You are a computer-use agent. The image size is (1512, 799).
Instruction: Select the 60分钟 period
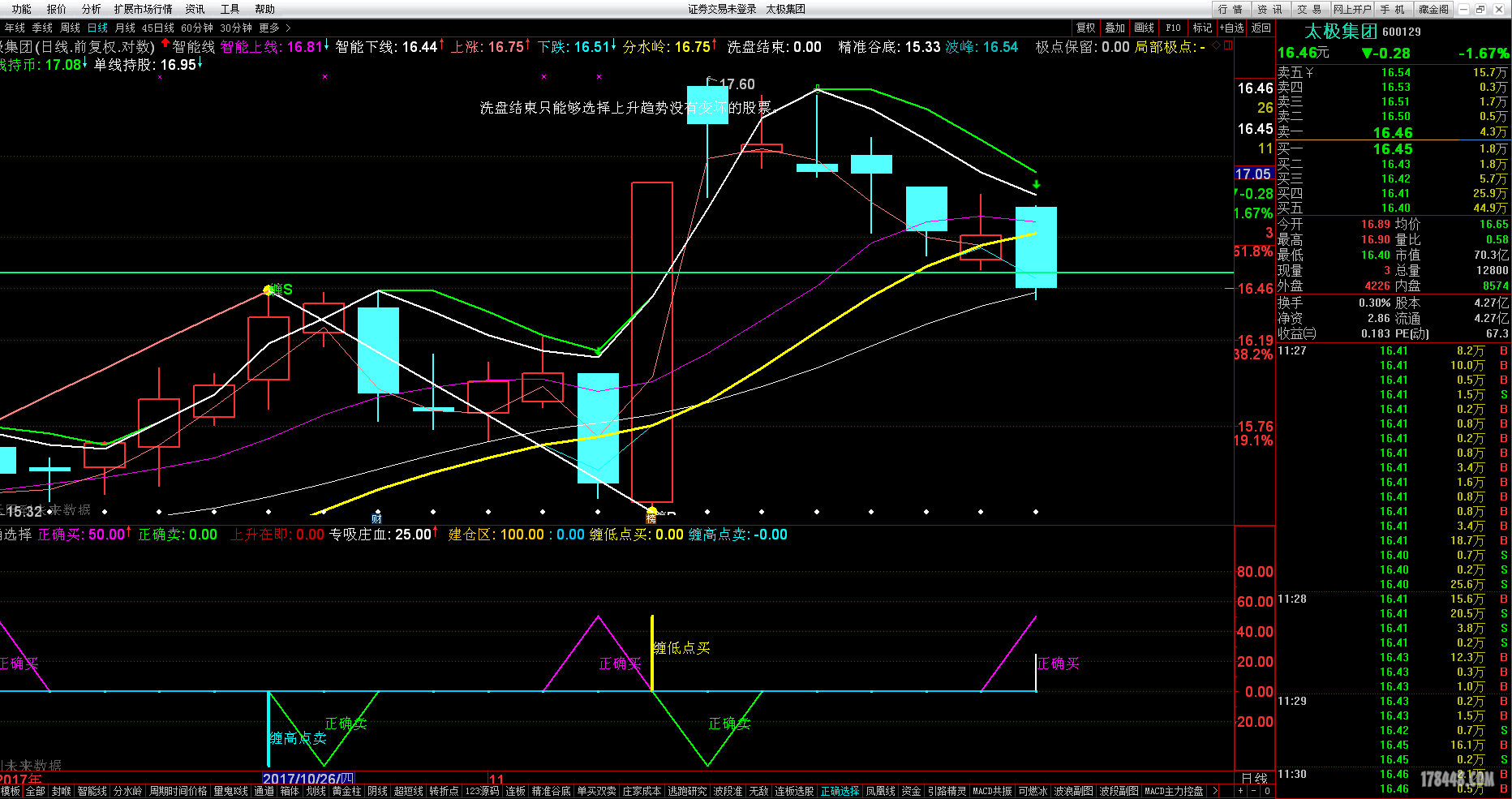[x=197, y=28]
